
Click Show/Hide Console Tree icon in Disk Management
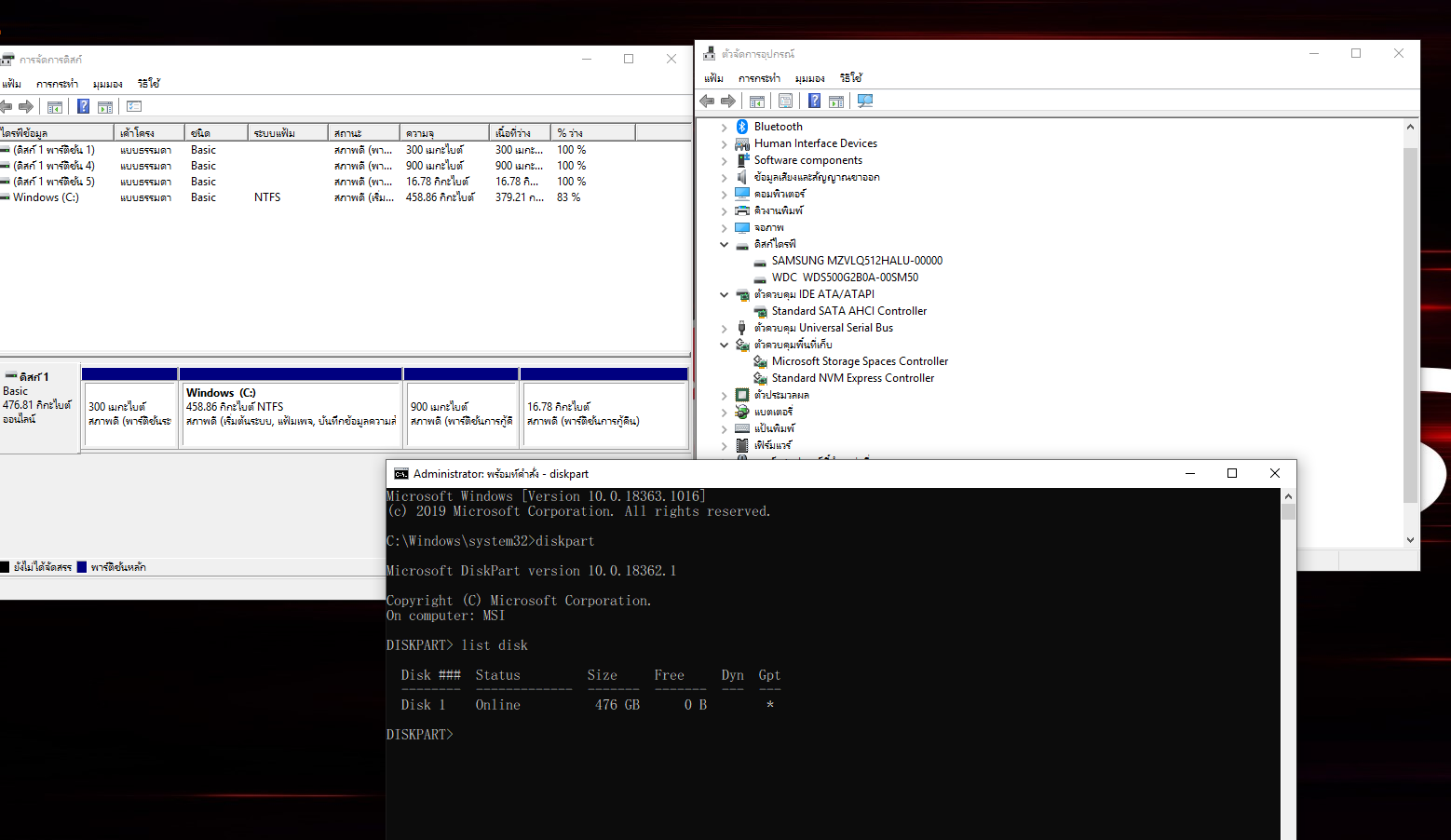coord(55,107)
